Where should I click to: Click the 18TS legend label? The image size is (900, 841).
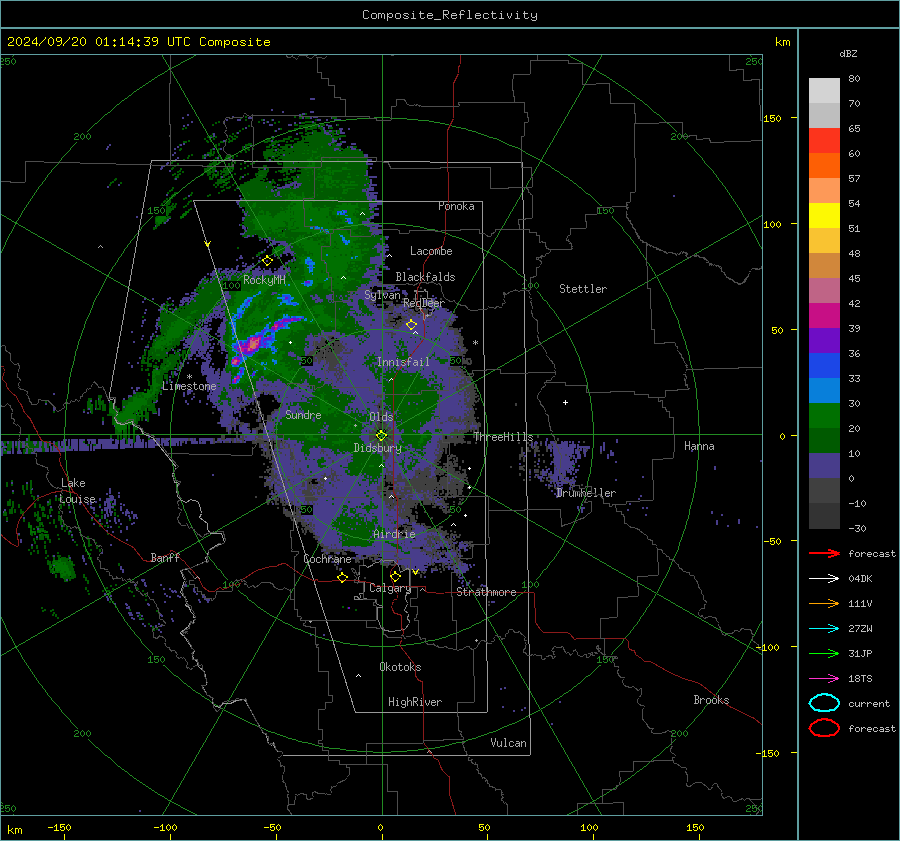pos(860,679)
